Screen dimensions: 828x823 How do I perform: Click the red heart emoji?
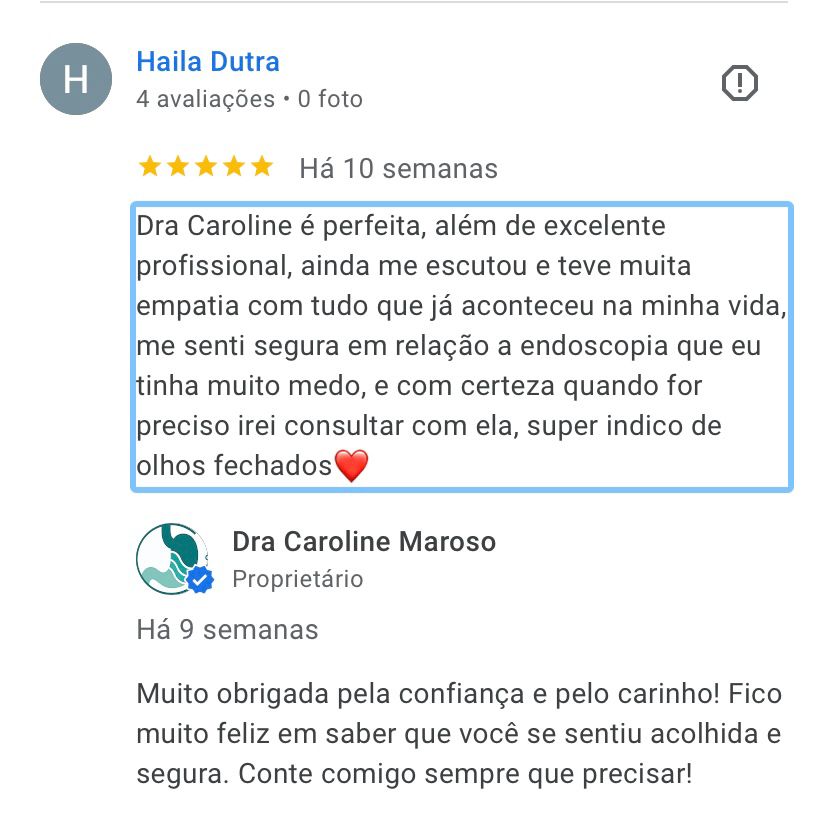point(351,466)
